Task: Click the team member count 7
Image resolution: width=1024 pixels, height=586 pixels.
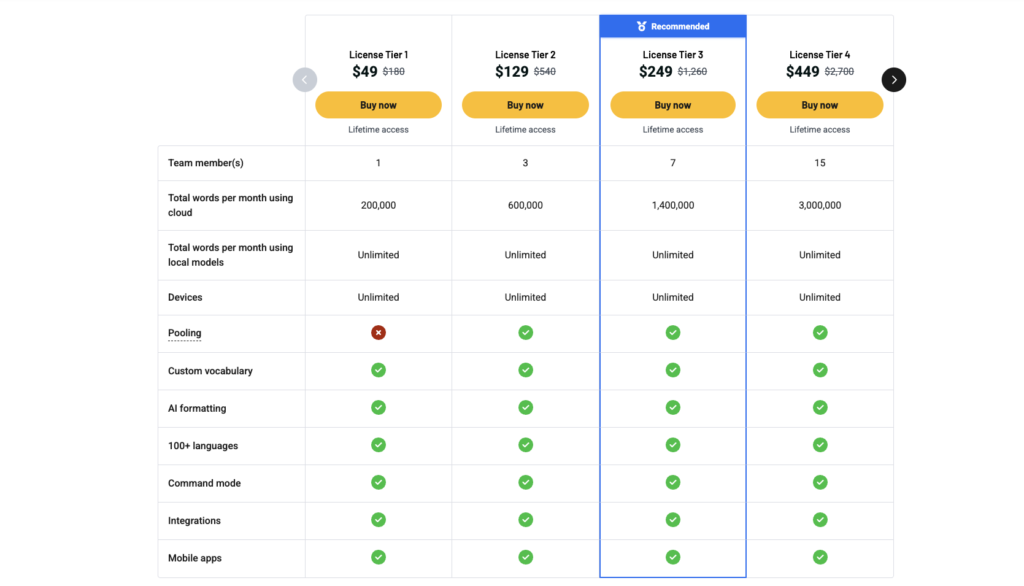Action: point(673,163)
